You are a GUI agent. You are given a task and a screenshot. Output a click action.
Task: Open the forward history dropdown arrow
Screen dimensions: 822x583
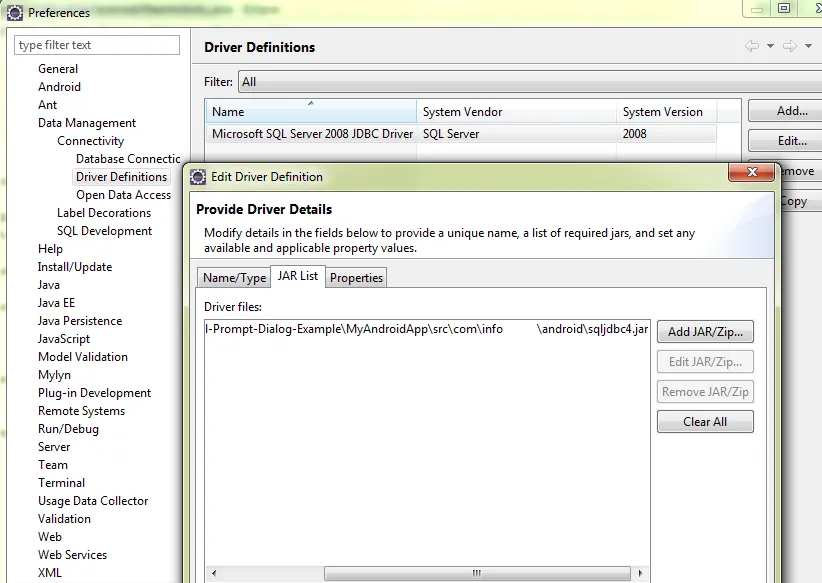tap(806, 47)
